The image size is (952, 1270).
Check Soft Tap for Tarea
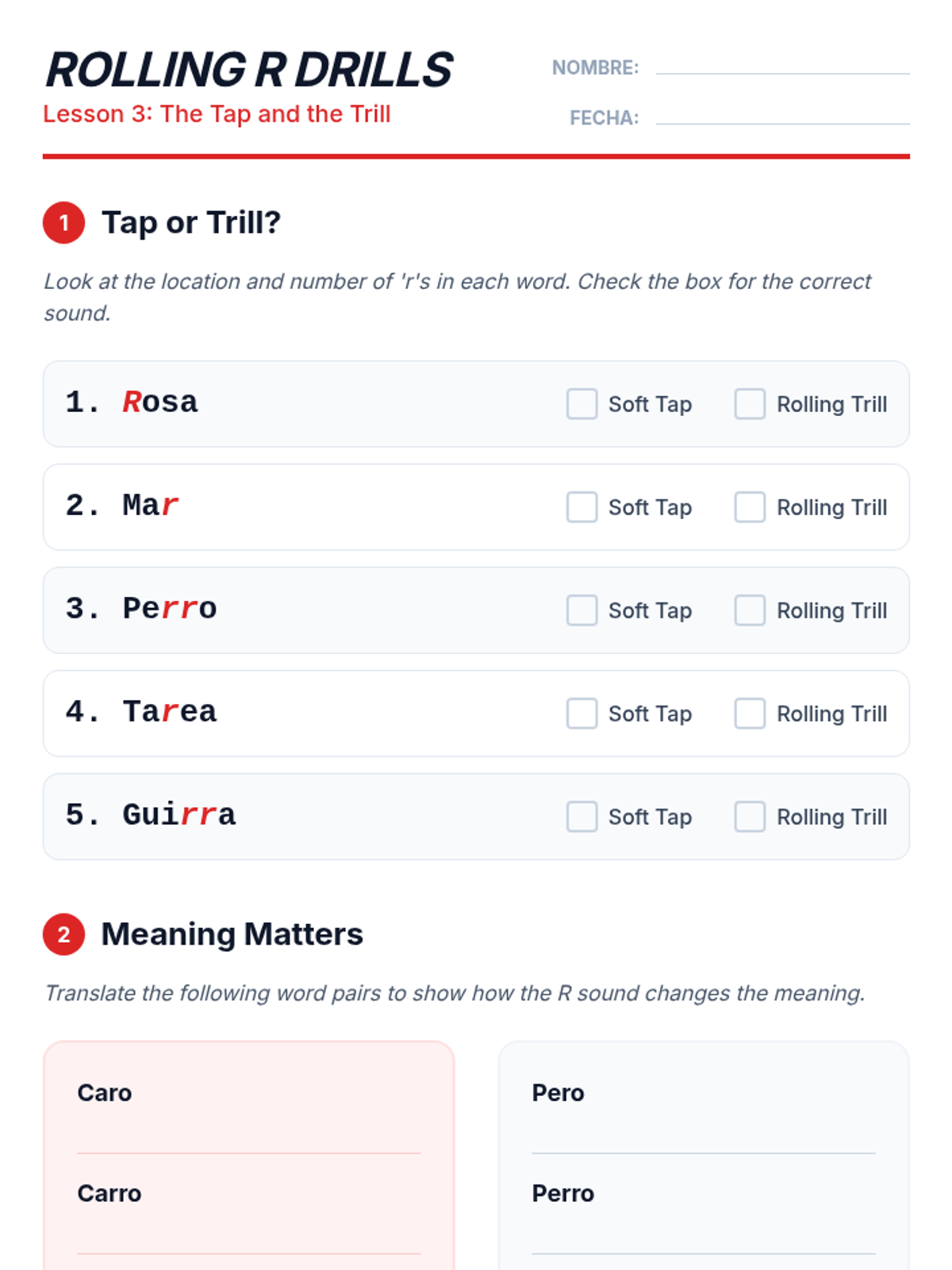point(582,714)
